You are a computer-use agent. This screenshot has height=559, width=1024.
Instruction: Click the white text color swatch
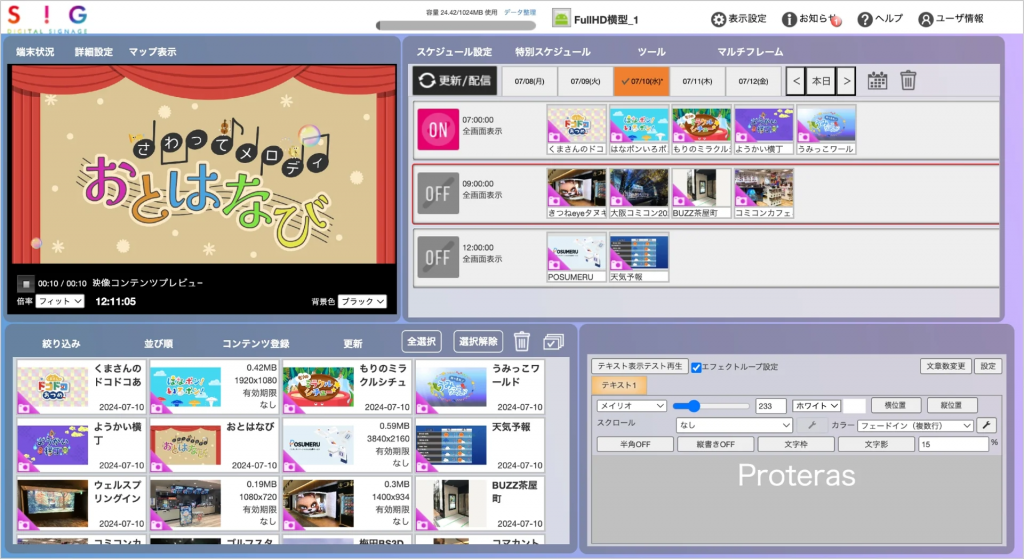coord(854,406)
